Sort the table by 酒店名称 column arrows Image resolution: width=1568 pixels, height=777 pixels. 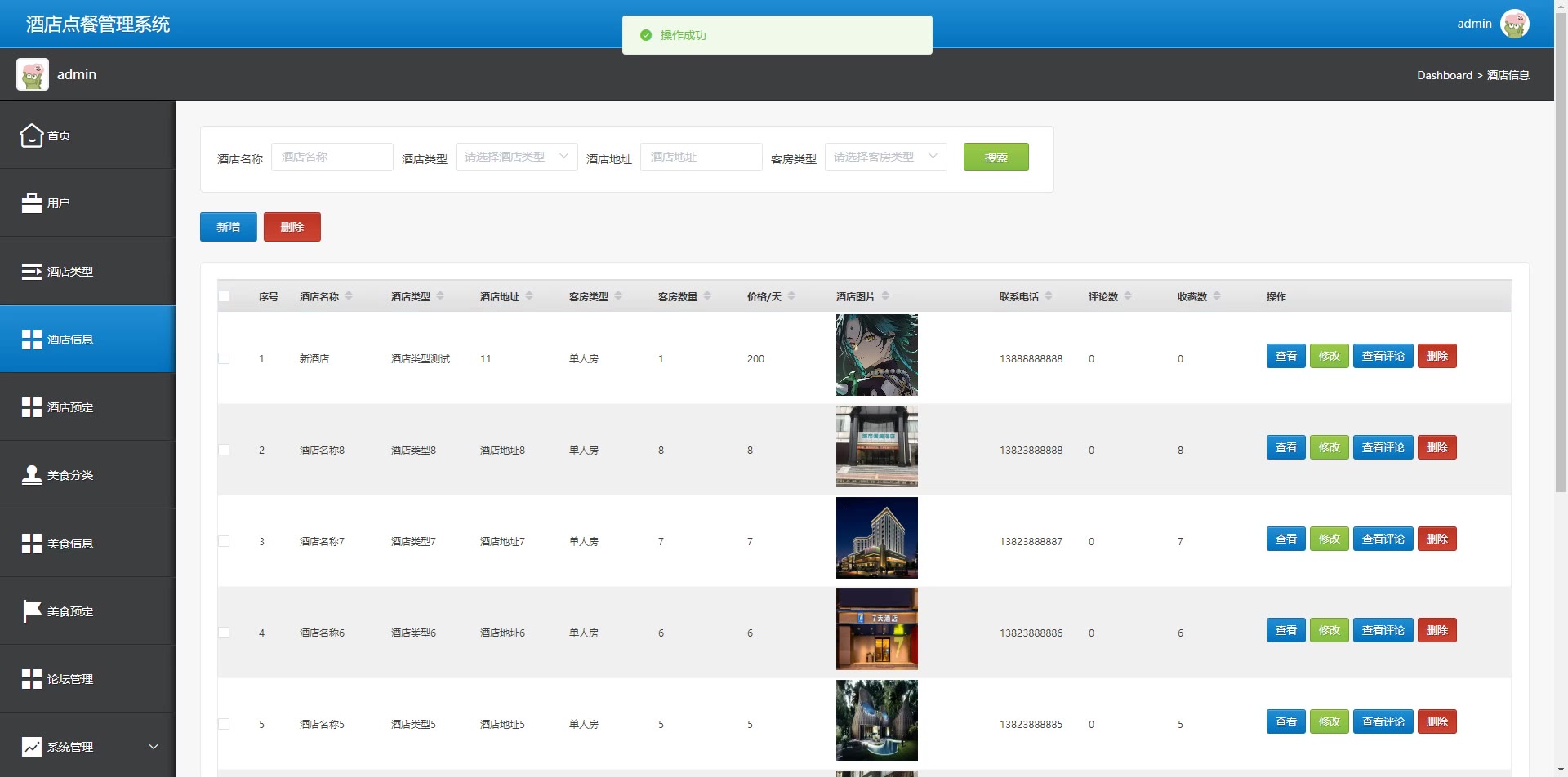[349, 296]
